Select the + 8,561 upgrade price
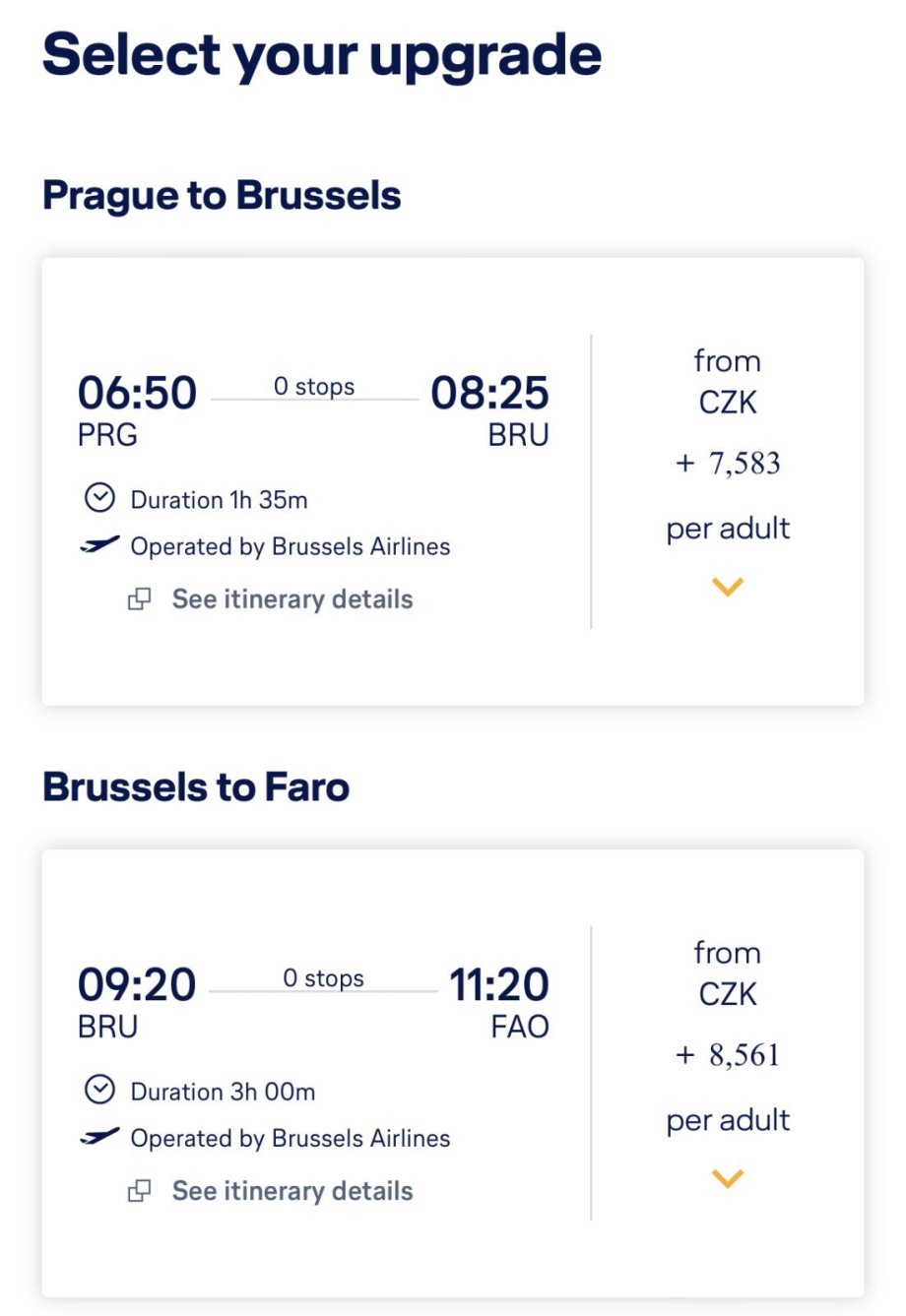Viewport: 906px width, 1316px height. [x=729, y=1055]
